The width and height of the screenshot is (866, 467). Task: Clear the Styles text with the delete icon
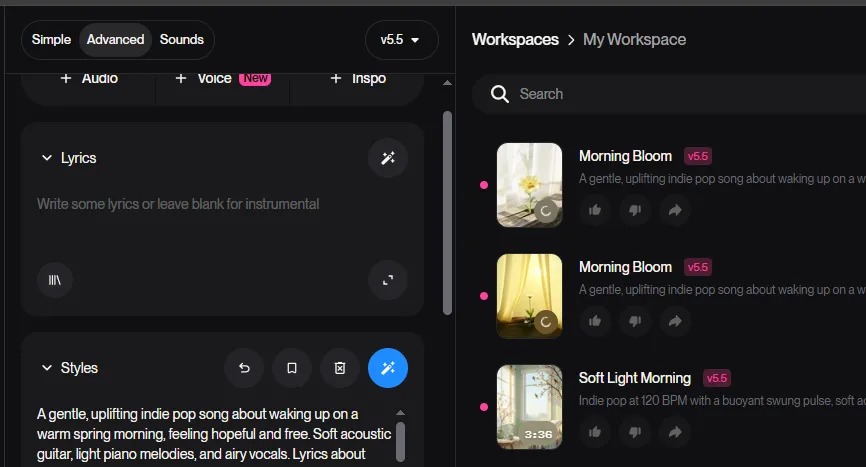(340, 368)
